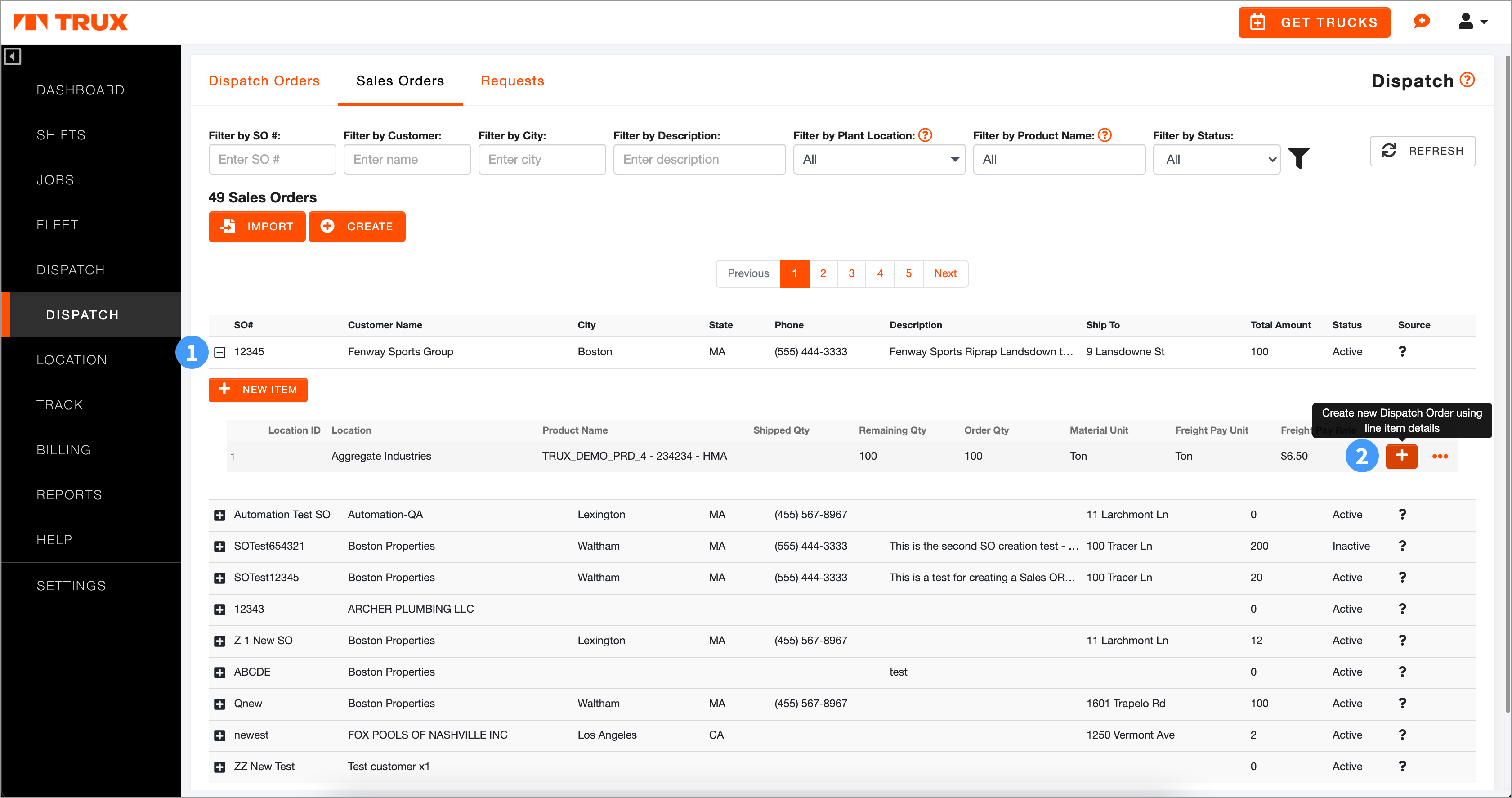Click source icon for SOTest654321 row

[x=1402, y=546]
